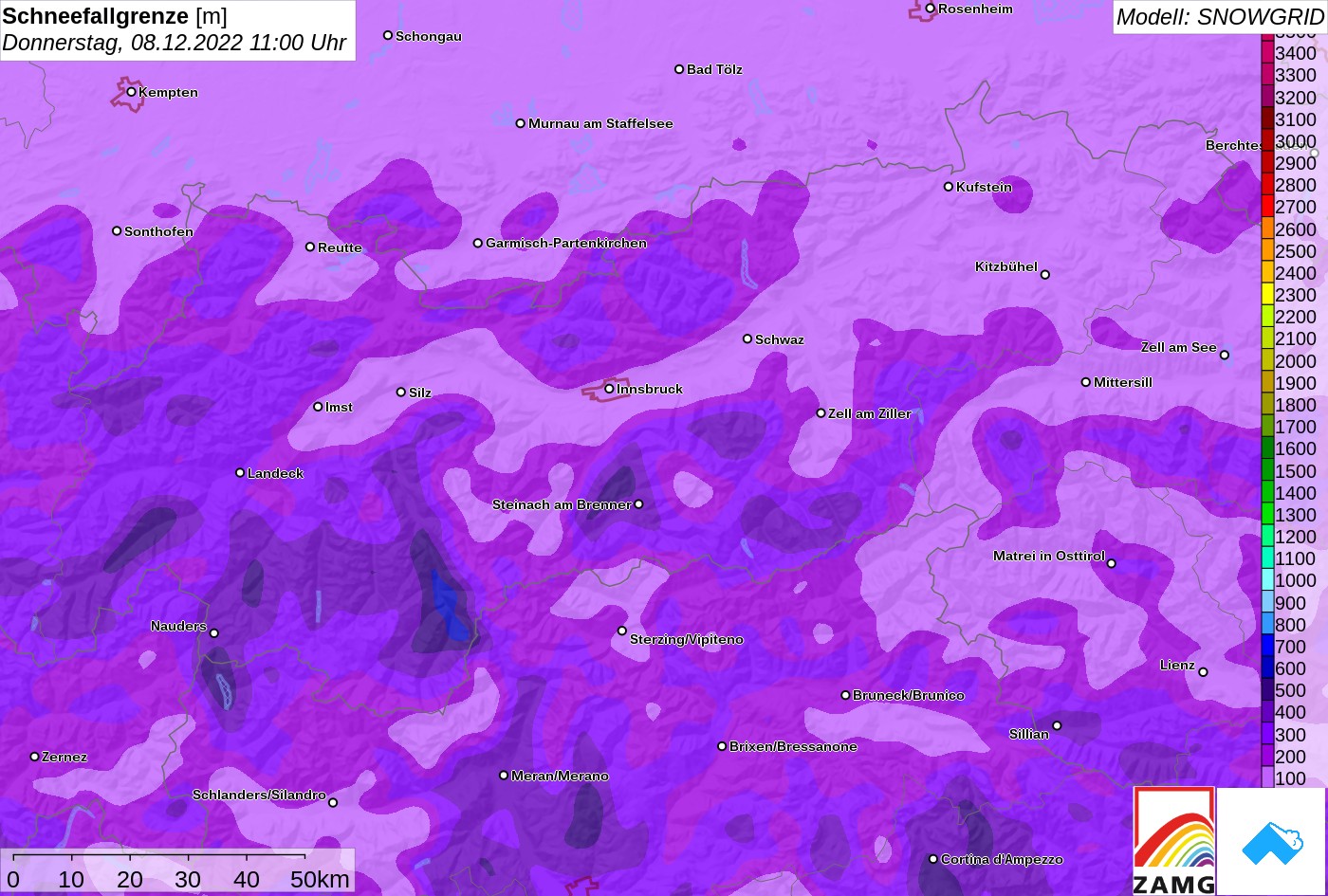Viewport: 1328px width, 896px height.
Task: Click the 50km scale bar label
Action: (x=320, y=880)
